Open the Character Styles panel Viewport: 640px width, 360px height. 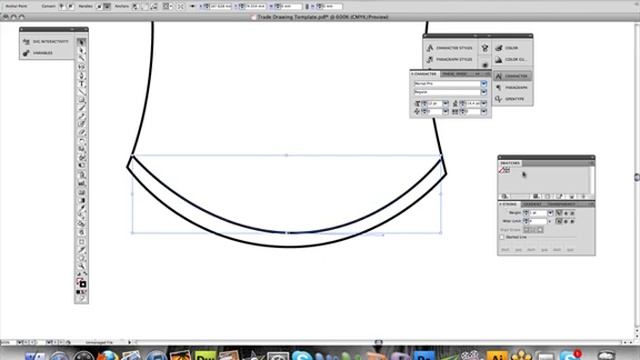[449, 48]
